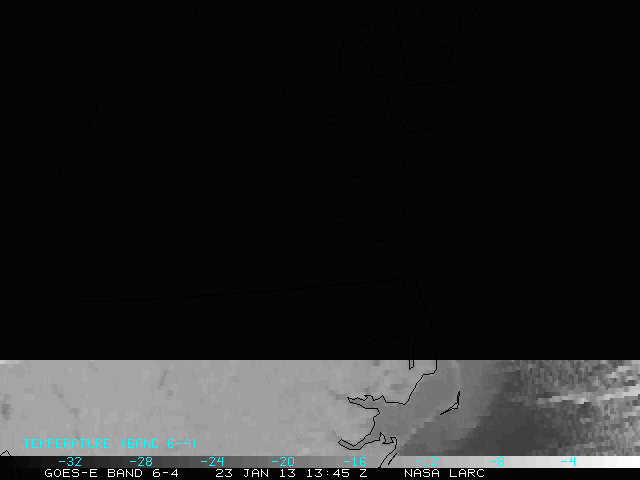Click the -12 temperature scale label
Screen dimensions: 640x480
pyautogui.click(x=426, y=461)
